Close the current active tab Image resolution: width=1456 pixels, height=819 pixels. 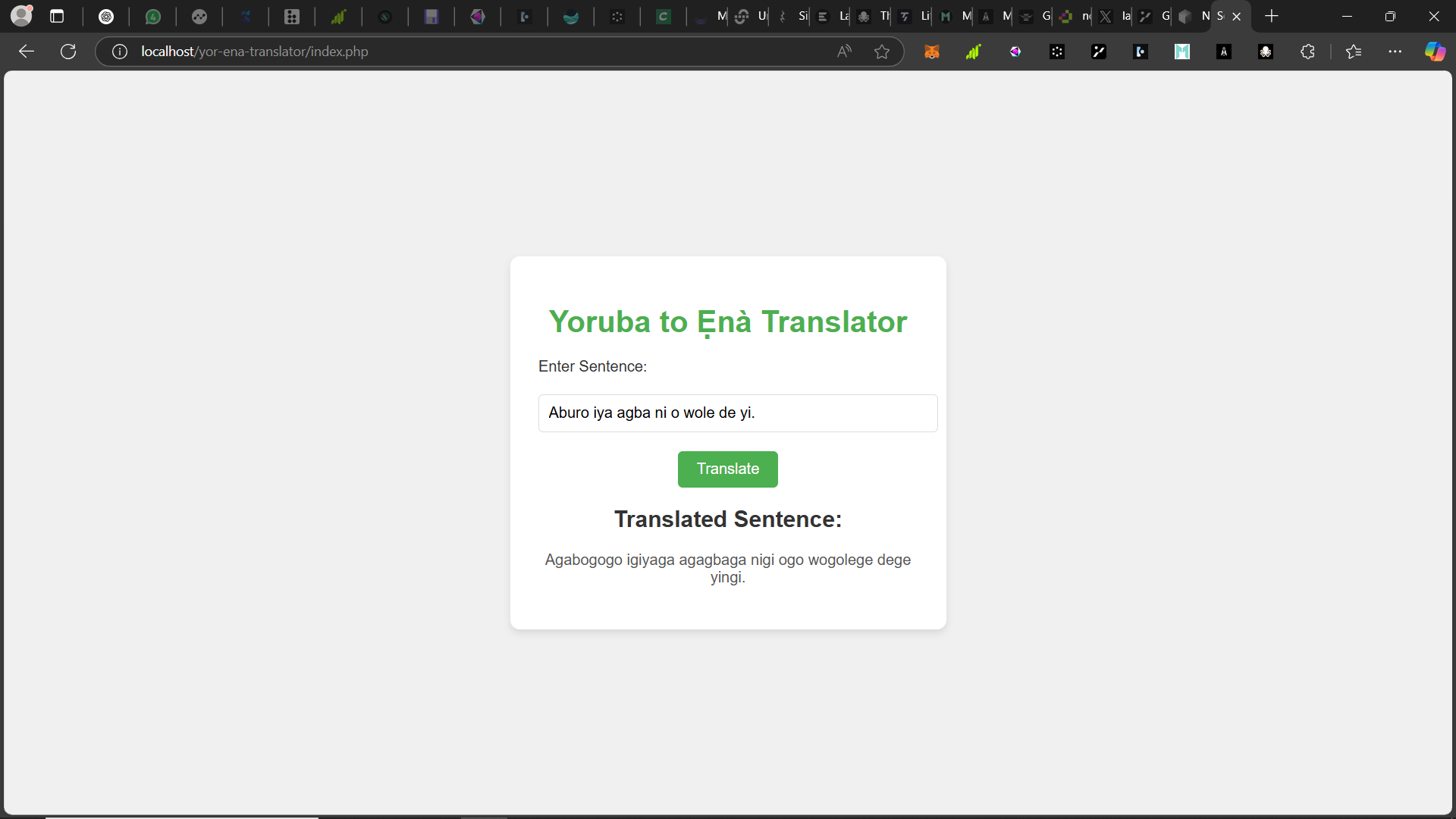[1237, 16]
